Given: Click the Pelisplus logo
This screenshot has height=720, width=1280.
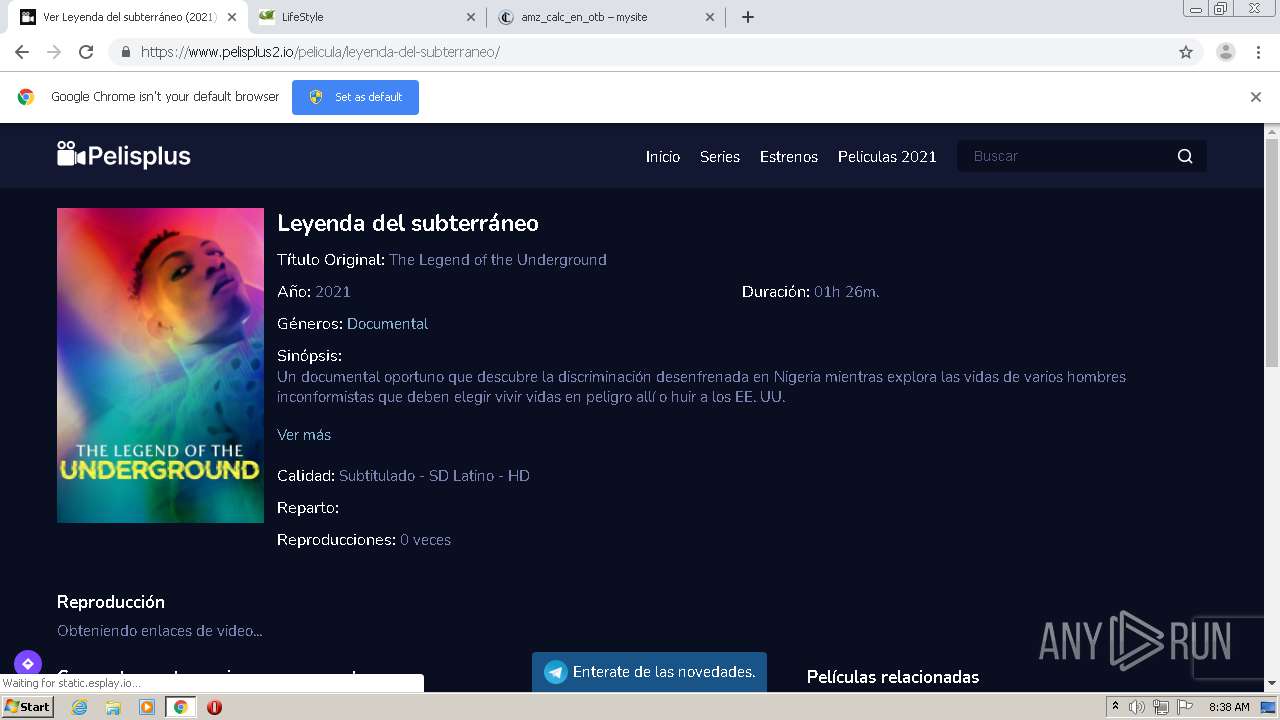Looking at the screenshot, I should tap(124, 156).
